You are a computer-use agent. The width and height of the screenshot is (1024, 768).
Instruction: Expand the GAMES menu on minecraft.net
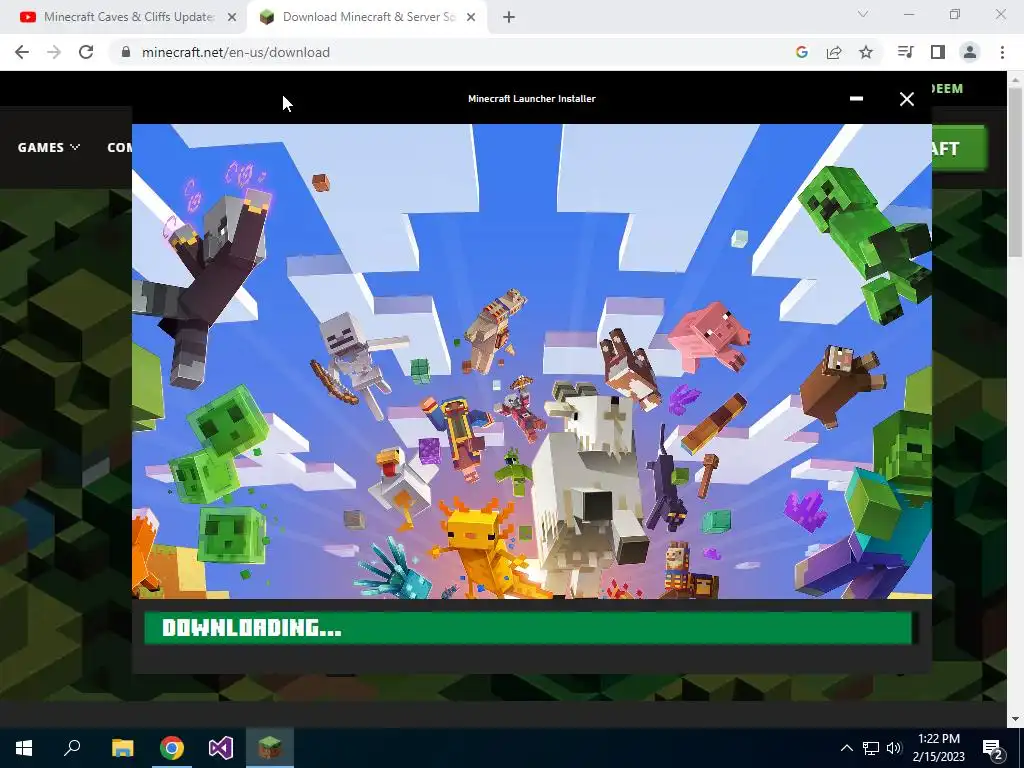click(x=48, y=148)
